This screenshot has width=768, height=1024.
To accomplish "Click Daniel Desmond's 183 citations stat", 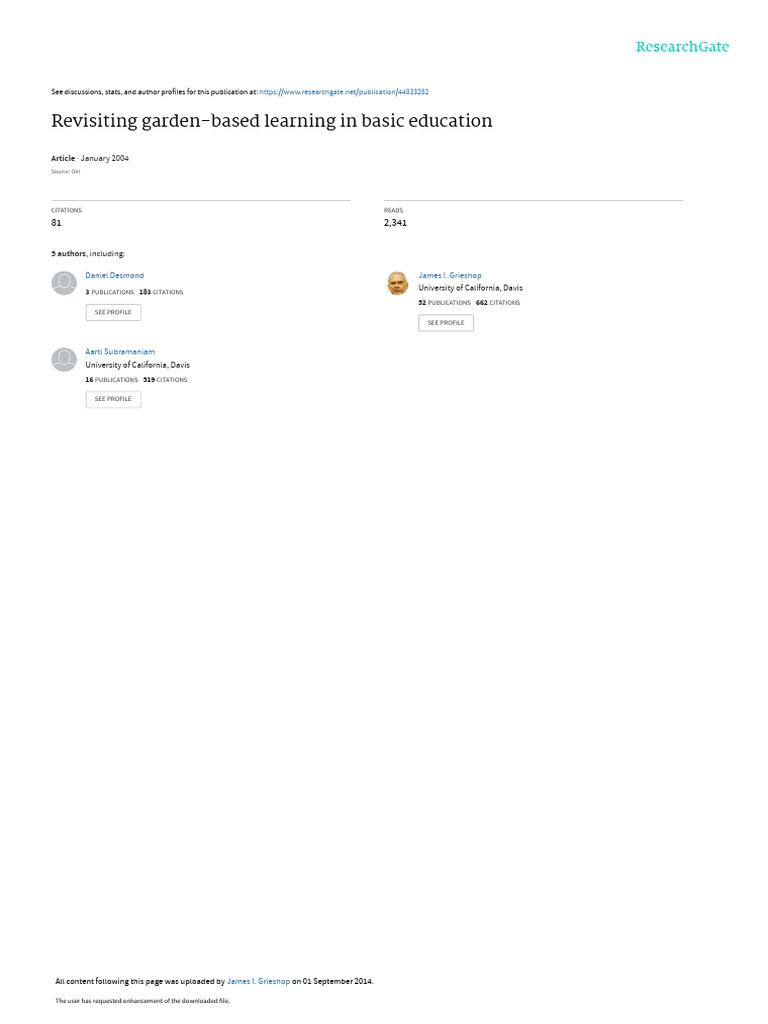I will (161, 293).
